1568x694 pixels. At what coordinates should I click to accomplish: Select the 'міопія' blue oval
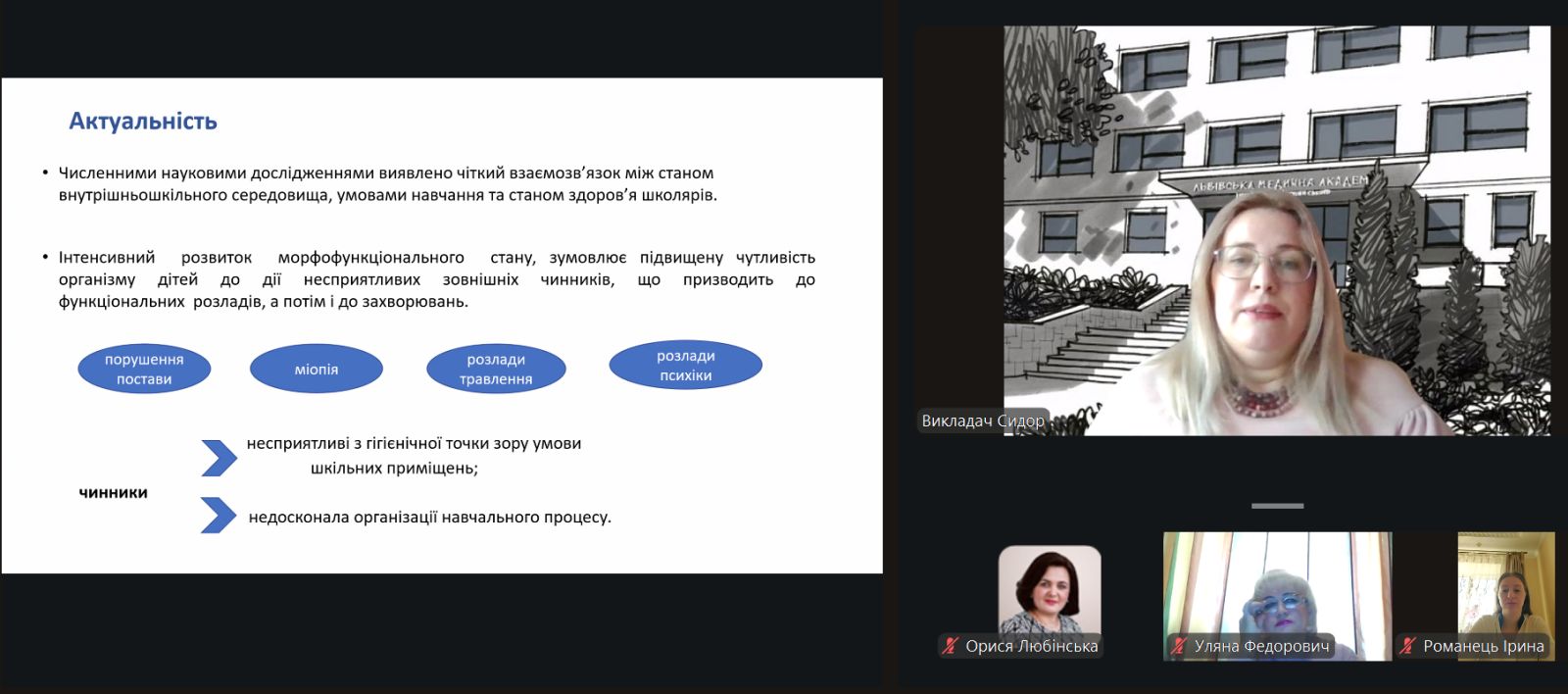[x=316, y=370]
